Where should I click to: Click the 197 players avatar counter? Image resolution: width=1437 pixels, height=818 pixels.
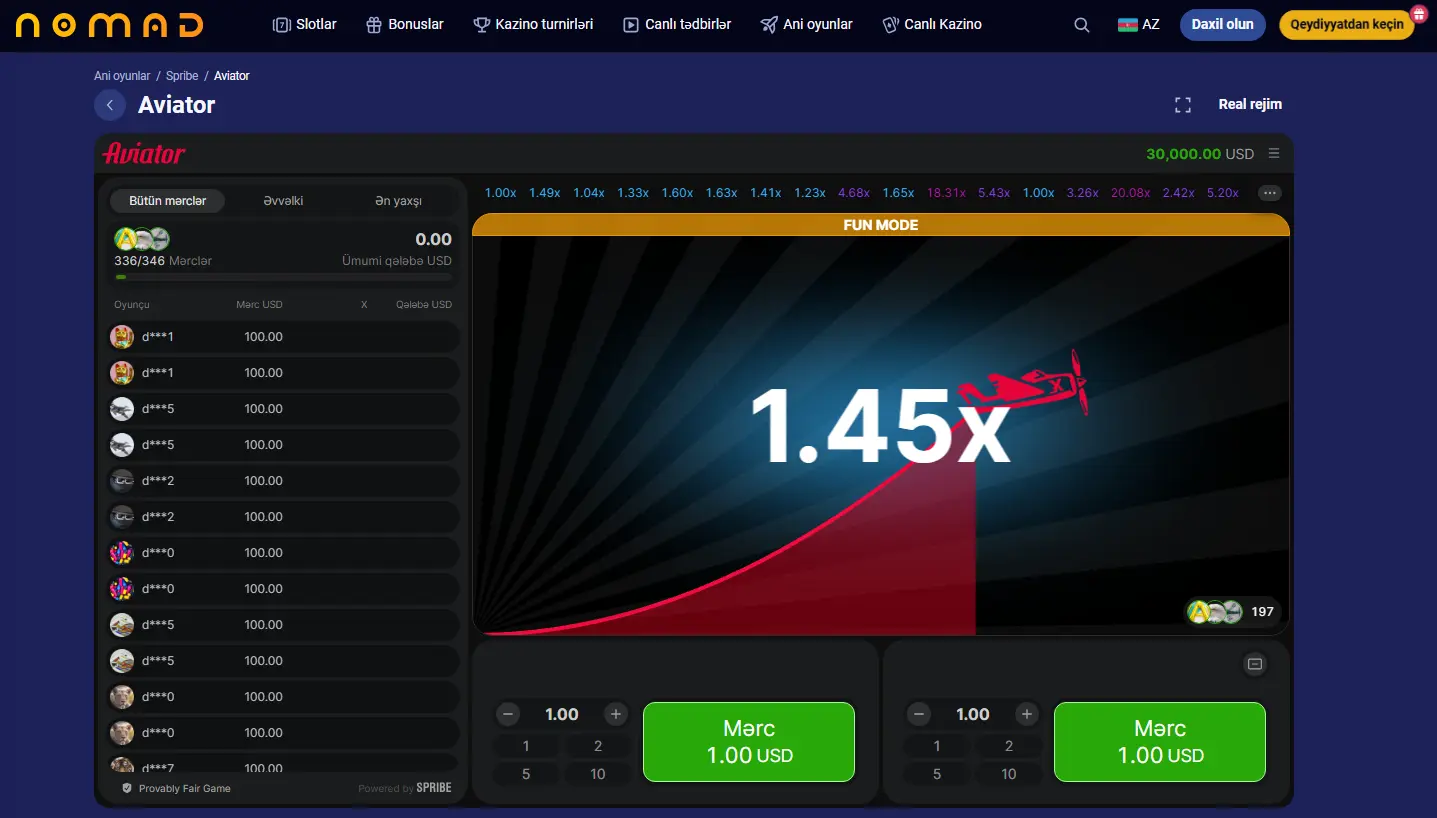[1231, 611]
